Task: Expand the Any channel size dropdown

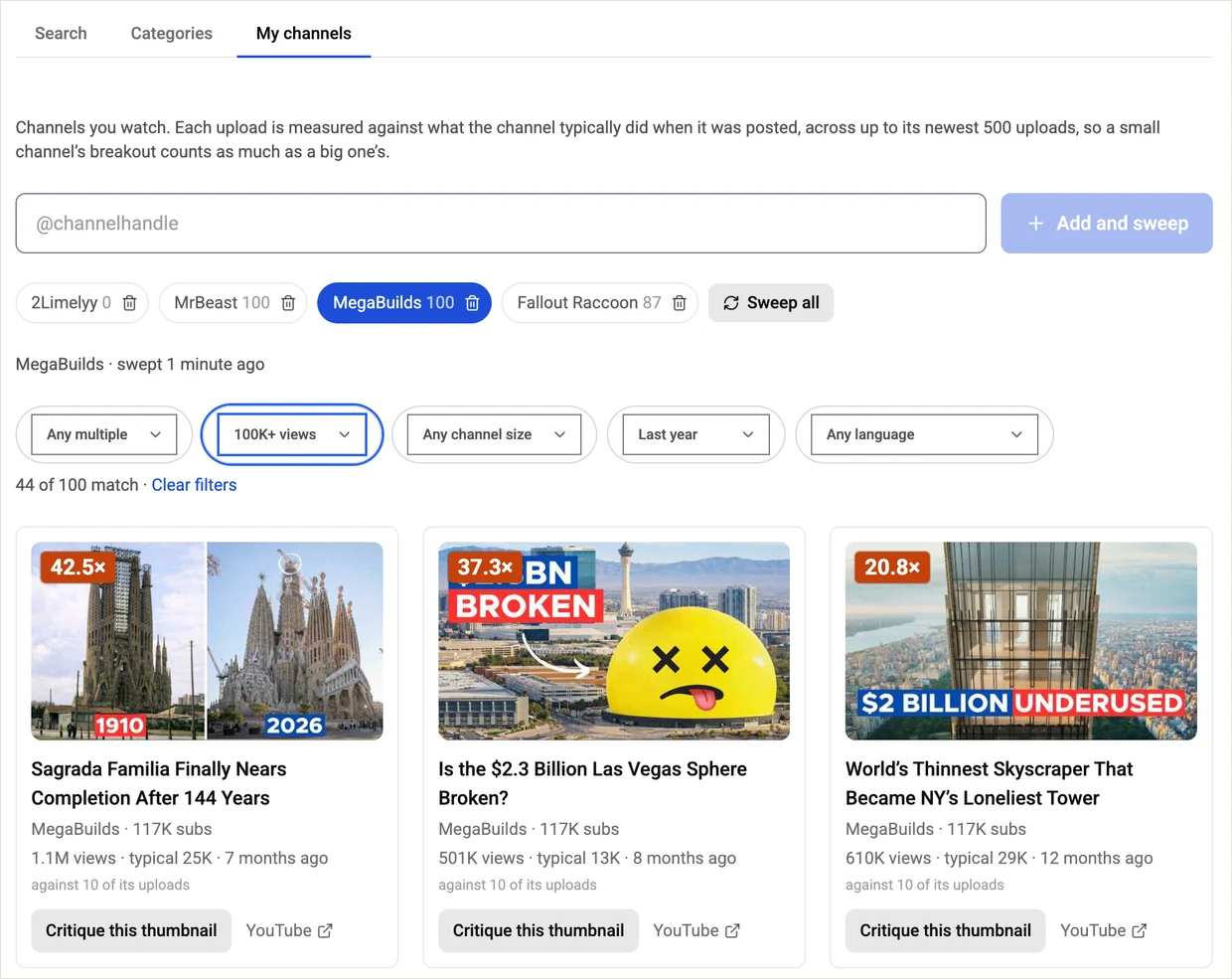Action: click(494, 434)
